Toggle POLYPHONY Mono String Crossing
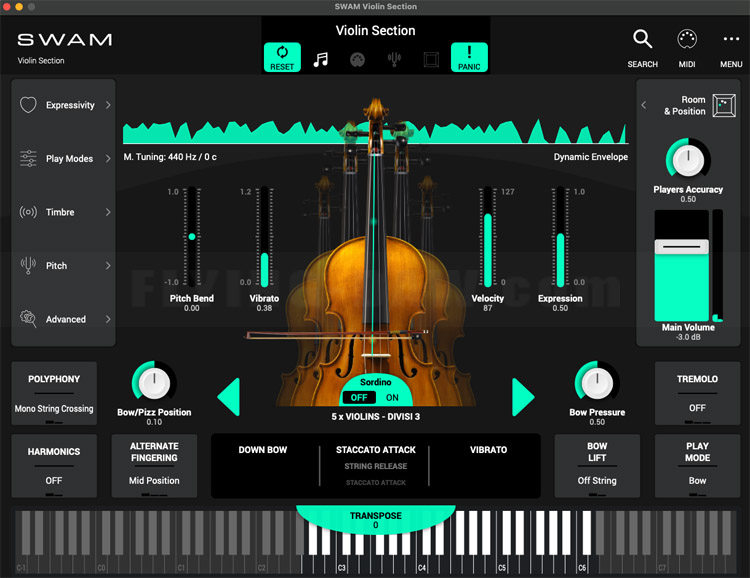The height and width of the screenshot is (578, 750). point(54,393)
